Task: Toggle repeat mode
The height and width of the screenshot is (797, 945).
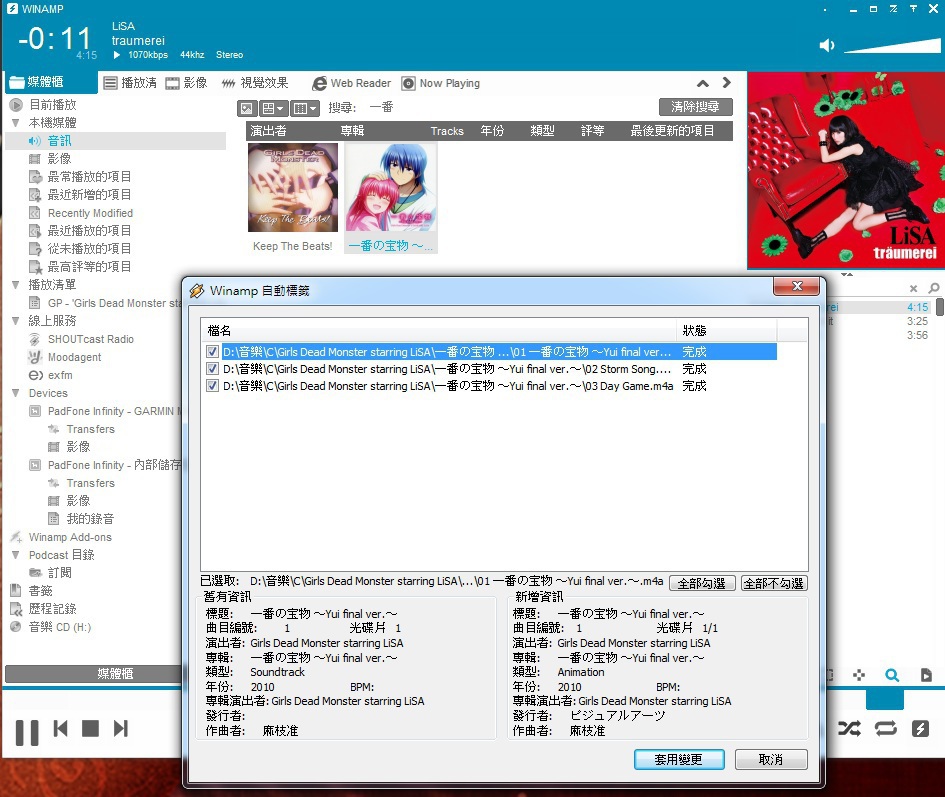Action: click(885, 728)
